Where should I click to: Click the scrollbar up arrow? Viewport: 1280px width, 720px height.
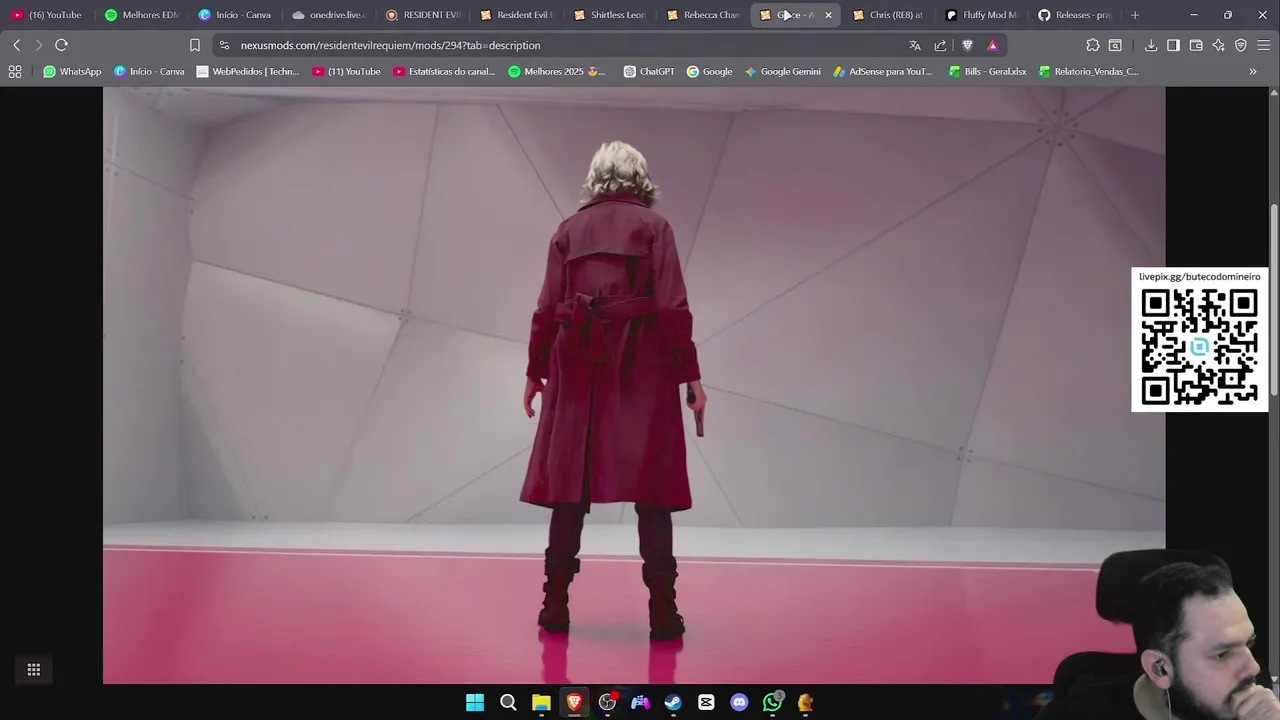1273,93
